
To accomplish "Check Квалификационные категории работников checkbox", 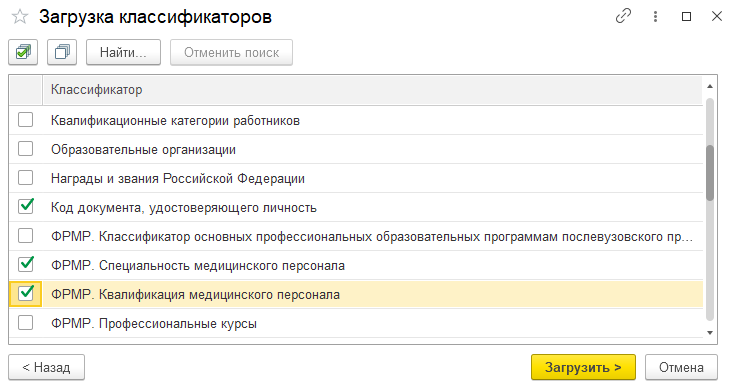I will coord(26,120).
